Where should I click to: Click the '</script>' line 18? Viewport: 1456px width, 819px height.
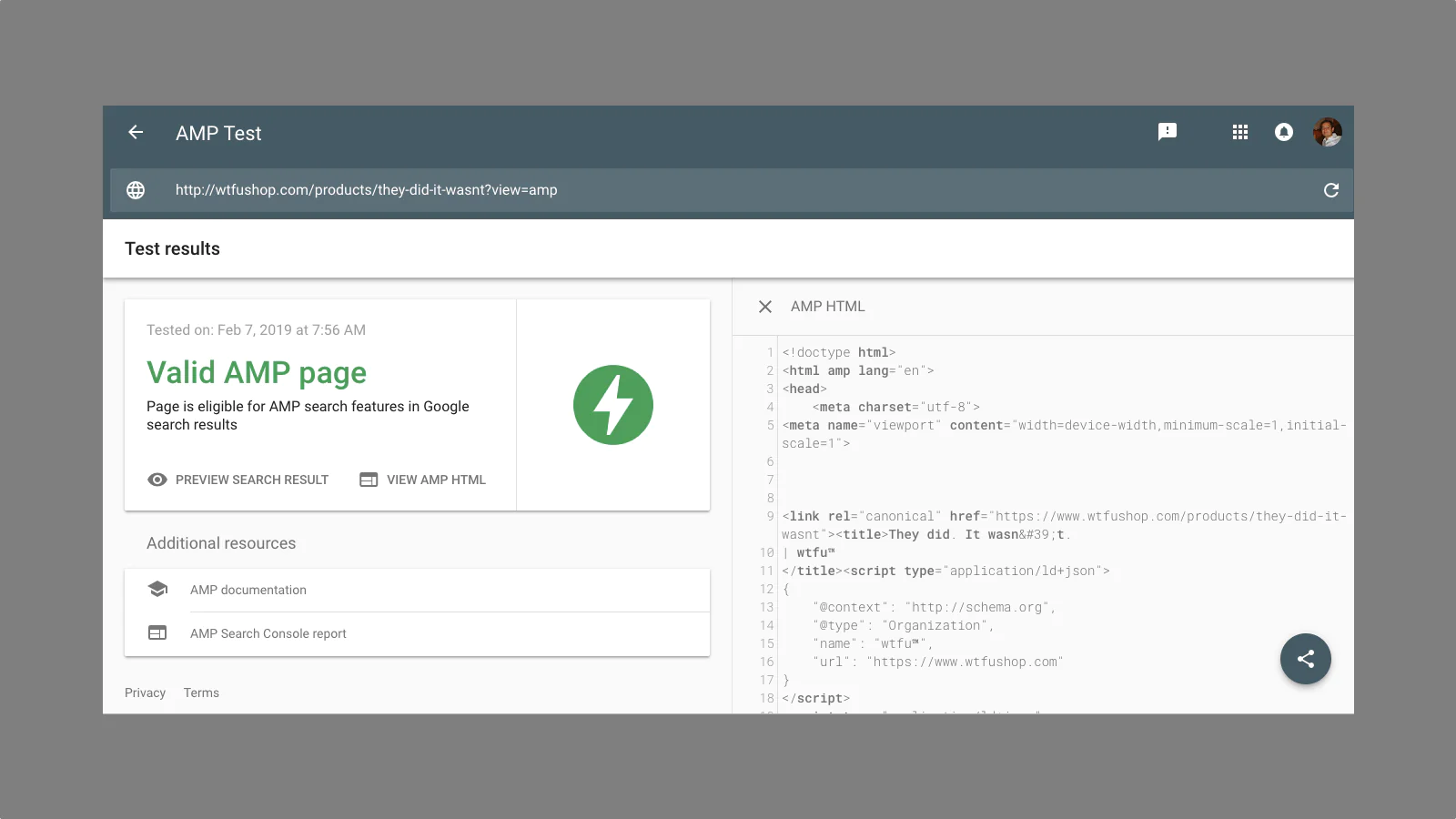[816, 698]
